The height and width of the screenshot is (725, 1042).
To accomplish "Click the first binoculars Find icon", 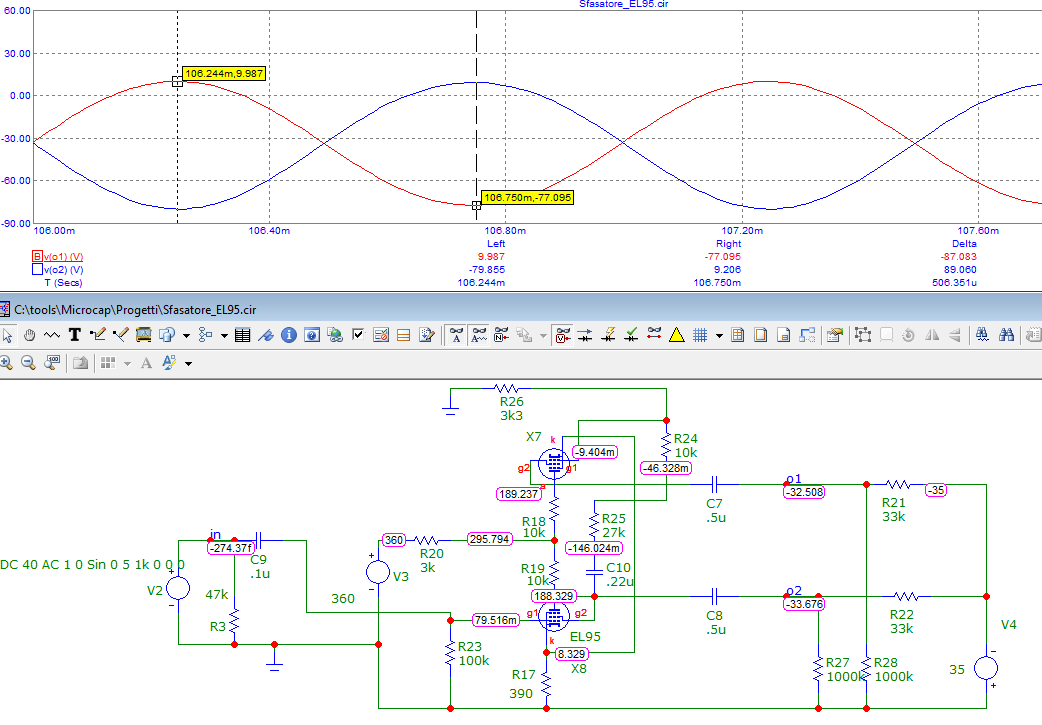I will (982, 335).
